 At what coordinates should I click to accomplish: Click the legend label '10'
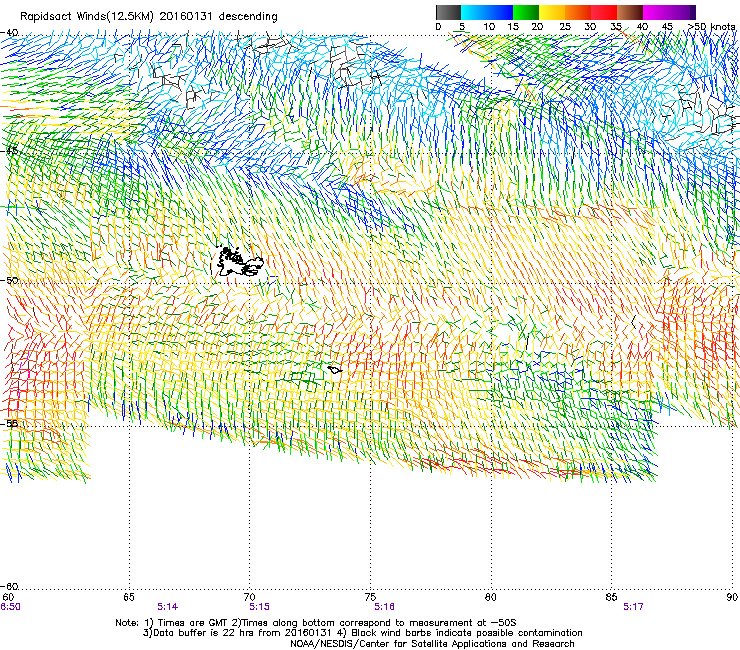click(x=489, y=26)
